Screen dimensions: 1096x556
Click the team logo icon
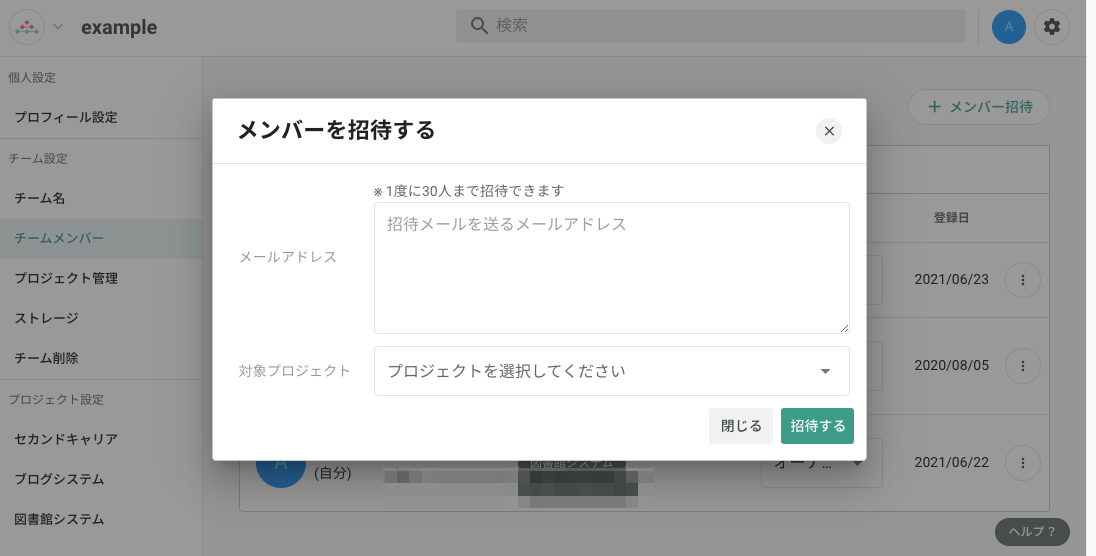[27, 27]
